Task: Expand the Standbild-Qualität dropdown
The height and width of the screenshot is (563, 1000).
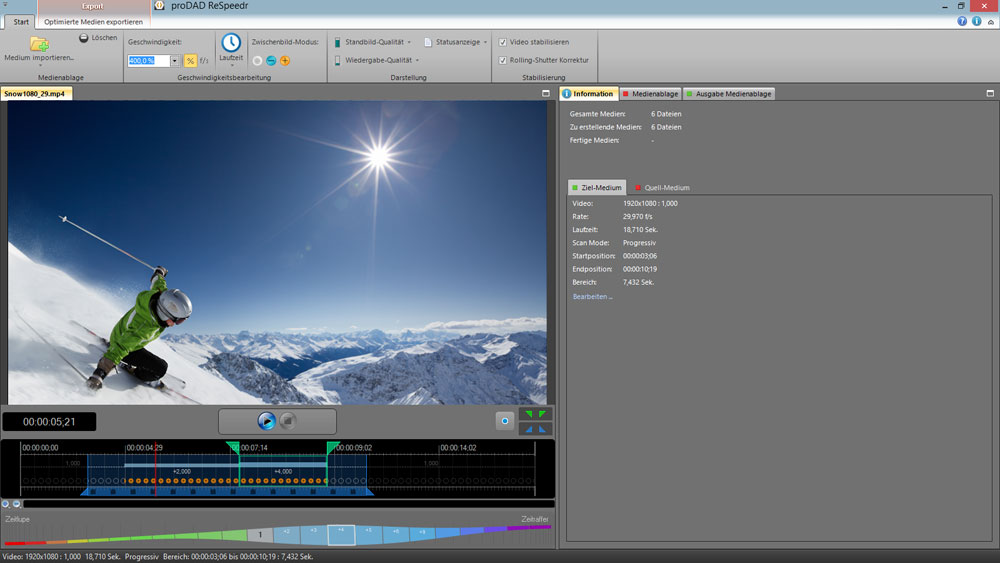Action: (410, 43)
